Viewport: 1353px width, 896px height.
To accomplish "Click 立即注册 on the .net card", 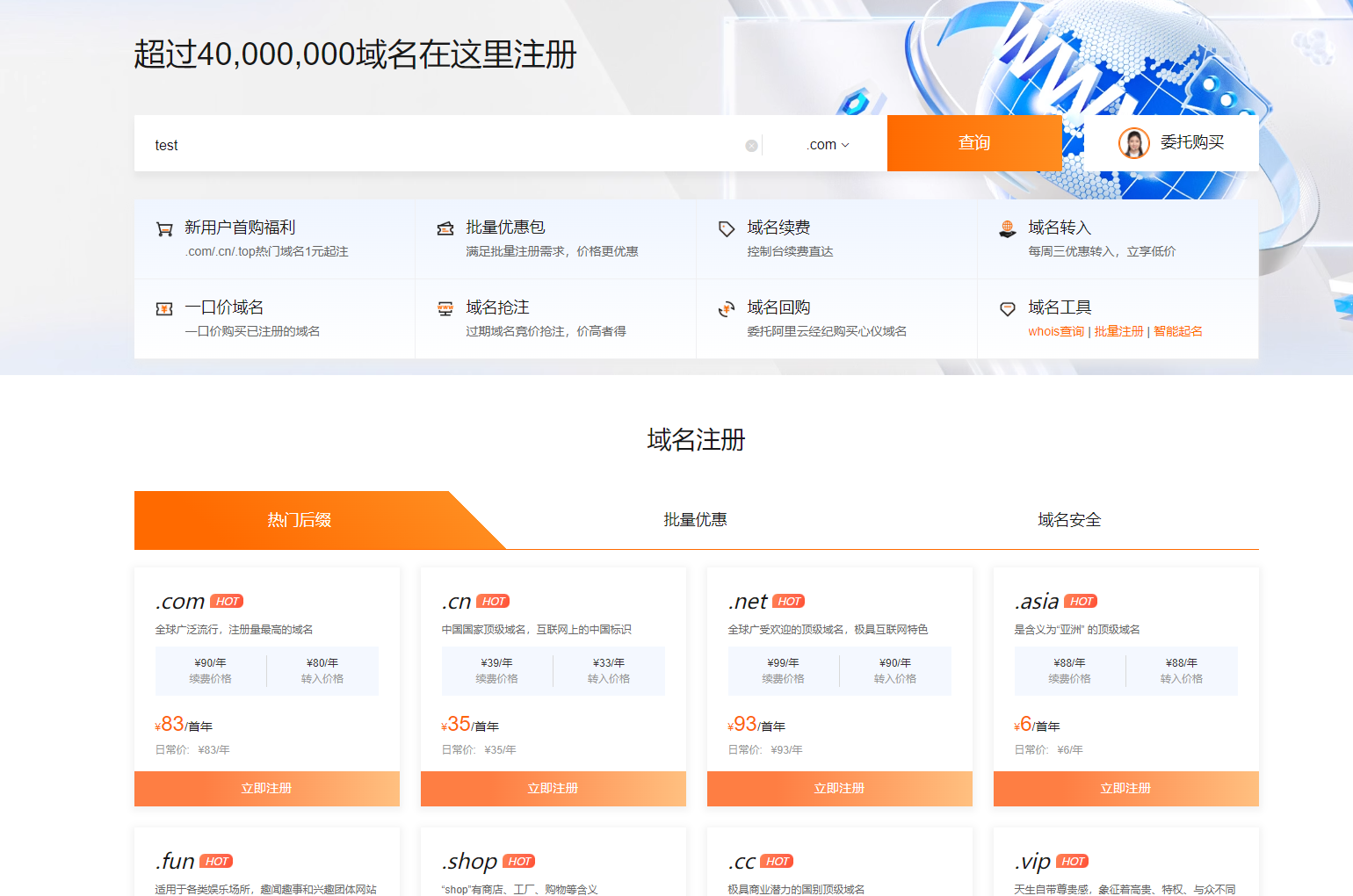I will point(840,789).
